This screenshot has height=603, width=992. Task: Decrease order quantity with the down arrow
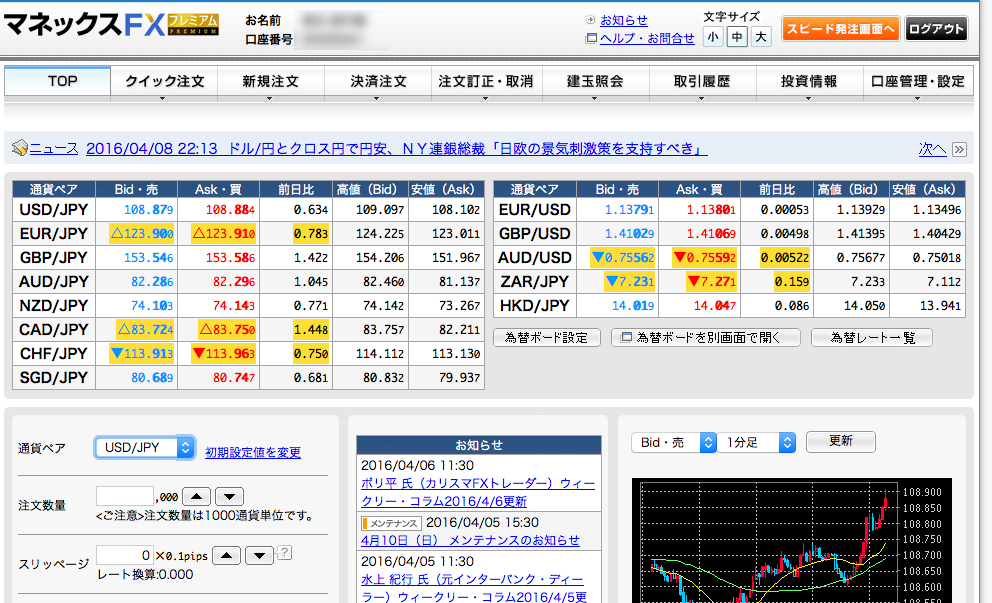pyautogui.click(x=230, y=496)
